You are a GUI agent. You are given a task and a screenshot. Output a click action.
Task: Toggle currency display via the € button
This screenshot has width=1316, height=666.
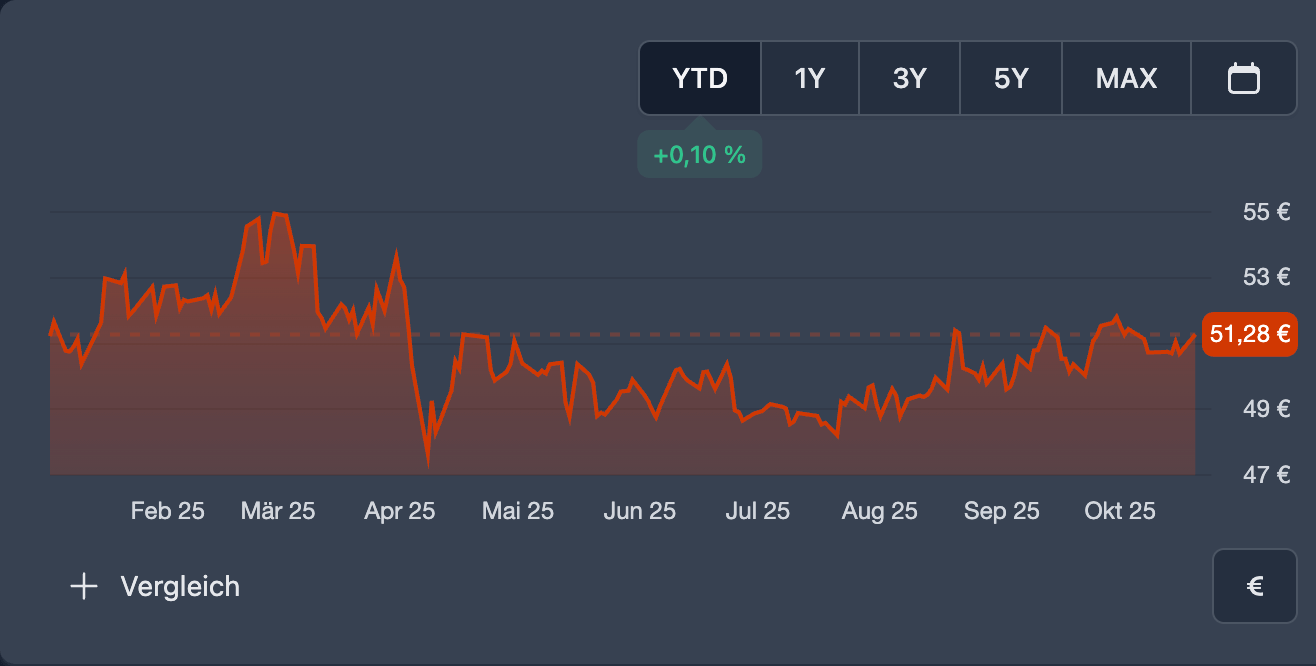1254,586
